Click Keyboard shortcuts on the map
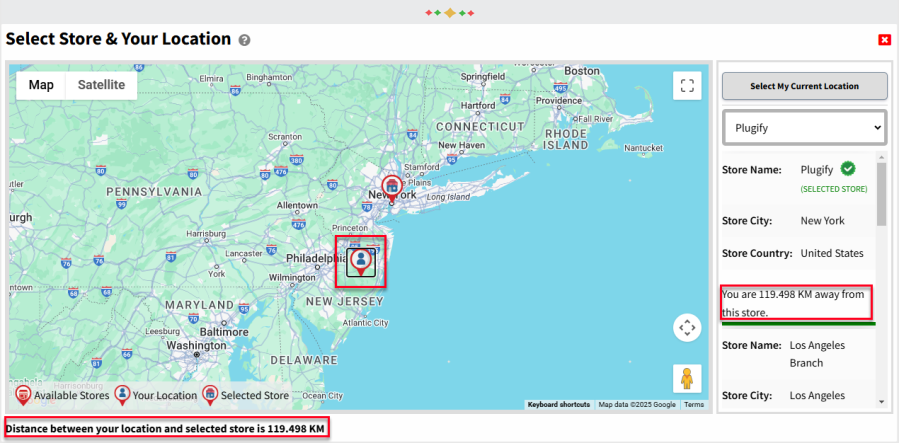The width and height of the screenshot is (899, 443). (558, 405)
